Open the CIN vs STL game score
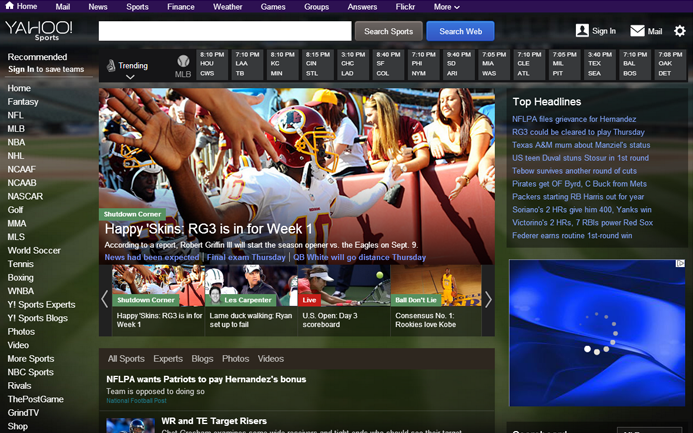 318,65
